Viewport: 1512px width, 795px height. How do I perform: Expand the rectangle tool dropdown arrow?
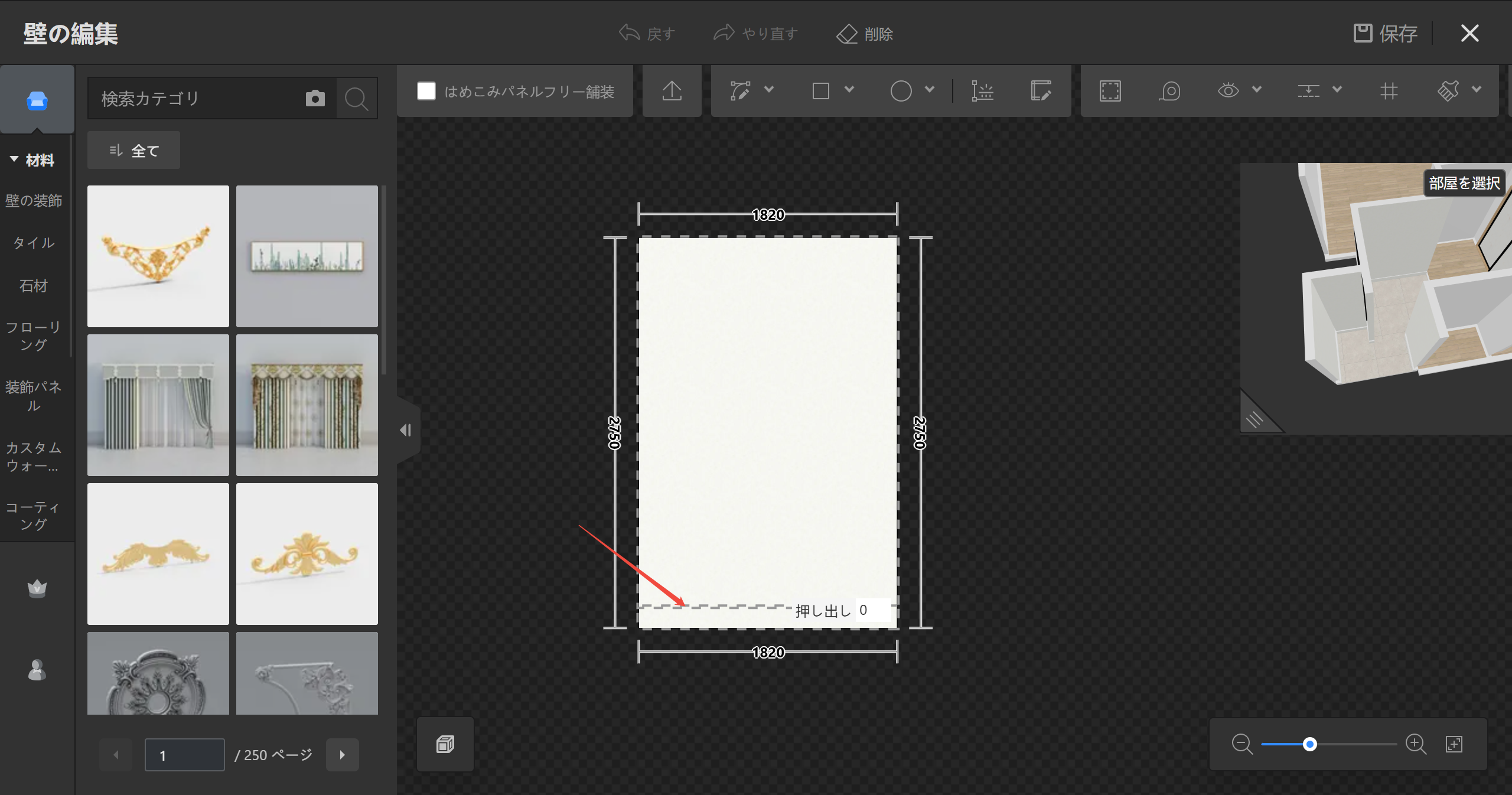[x=849, y=90]
